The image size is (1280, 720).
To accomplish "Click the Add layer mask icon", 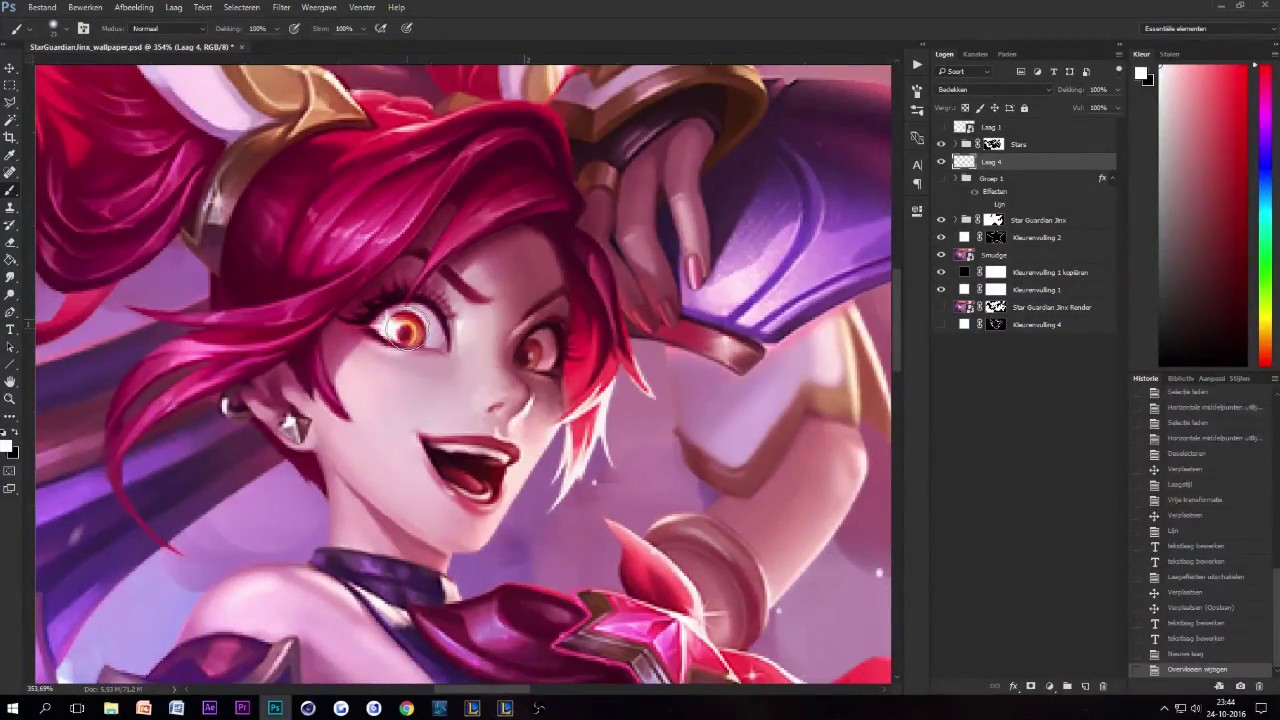I will (x=1031, y=686).
